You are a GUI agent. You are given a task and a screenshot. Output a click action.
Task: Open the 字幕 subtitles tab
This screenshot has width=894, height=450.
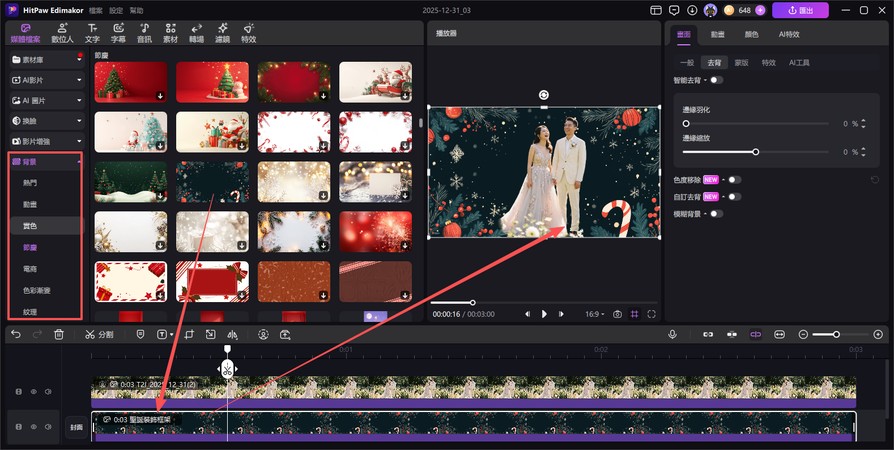tap(118, 33)
